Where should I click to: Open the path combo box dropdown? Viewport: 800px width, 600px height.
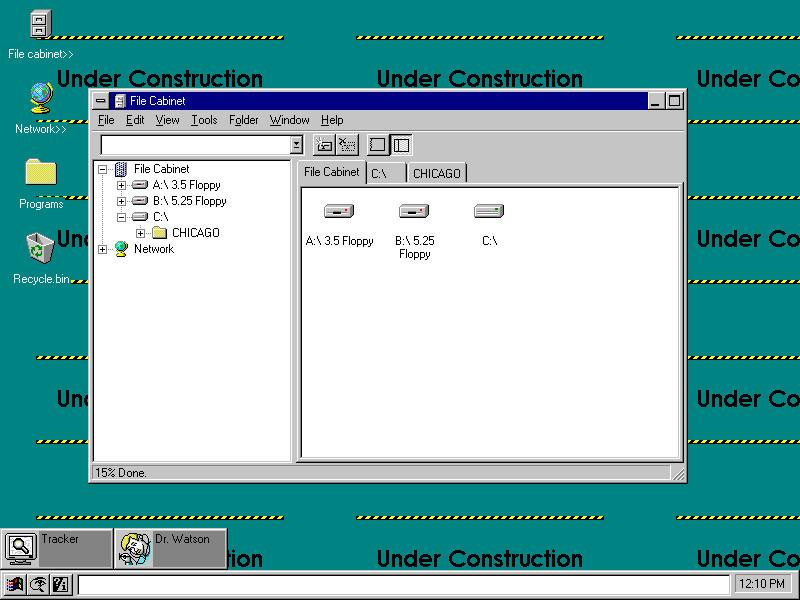295,144
